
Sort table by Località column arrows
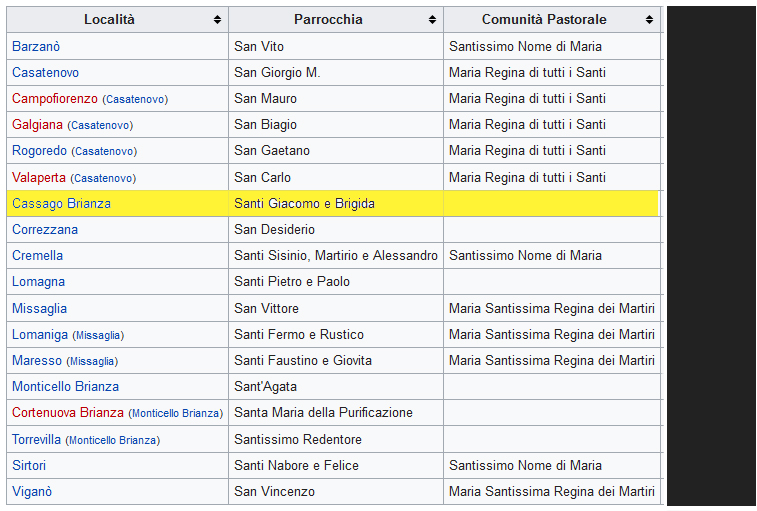[217, 20]
